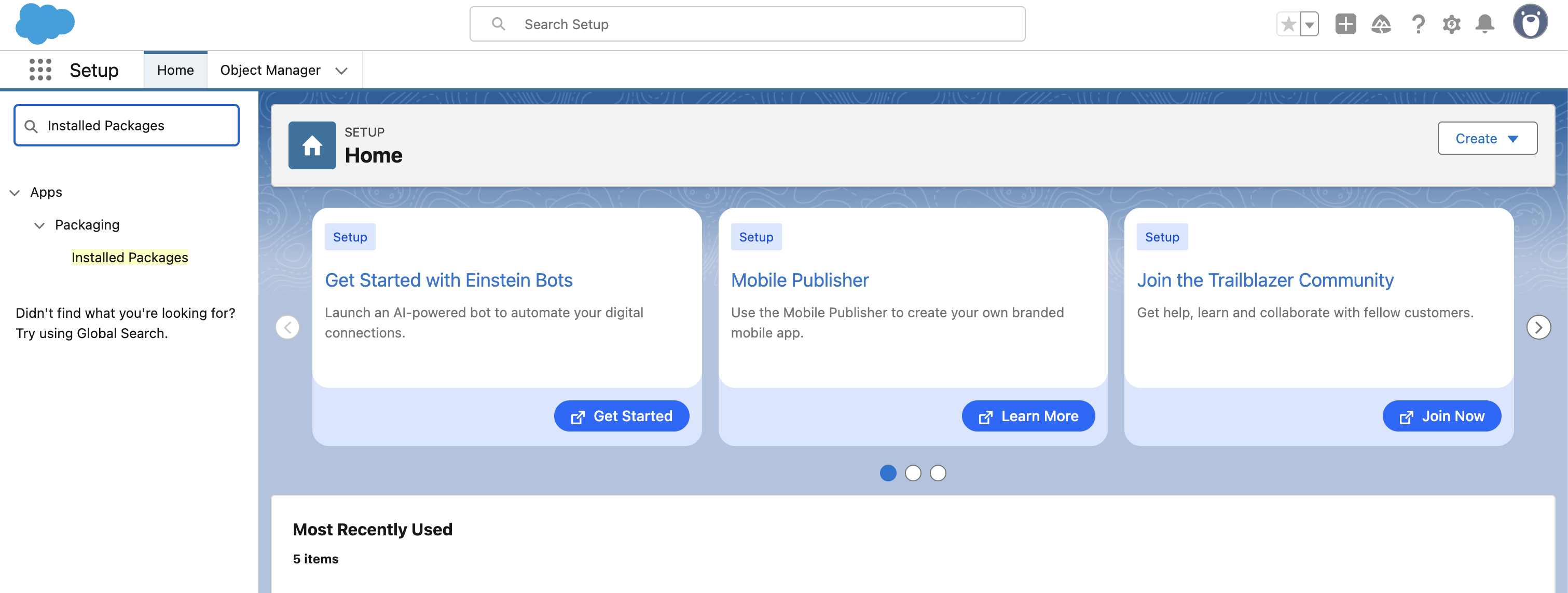Viewport: 1568px width, 593px height.
Task: Focus the Search Setup field
Action: [x=747, y=24]
